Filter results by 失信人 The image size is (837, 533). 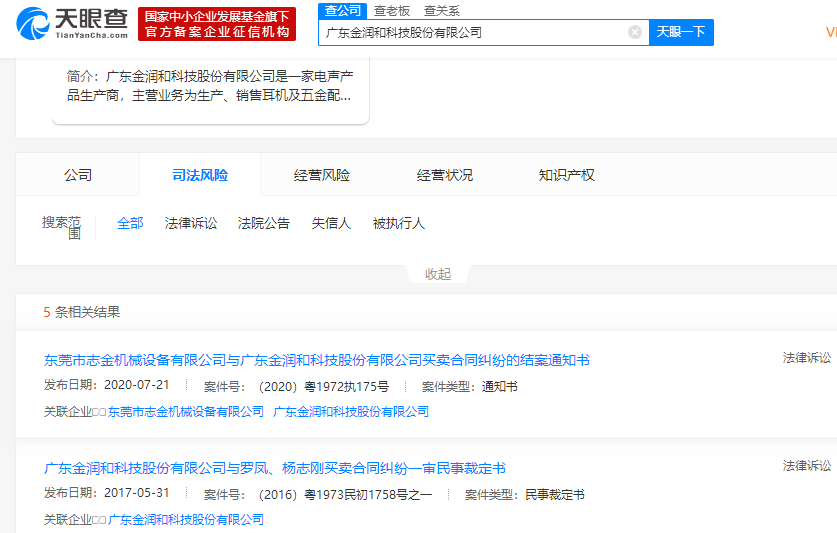point(331,223)
